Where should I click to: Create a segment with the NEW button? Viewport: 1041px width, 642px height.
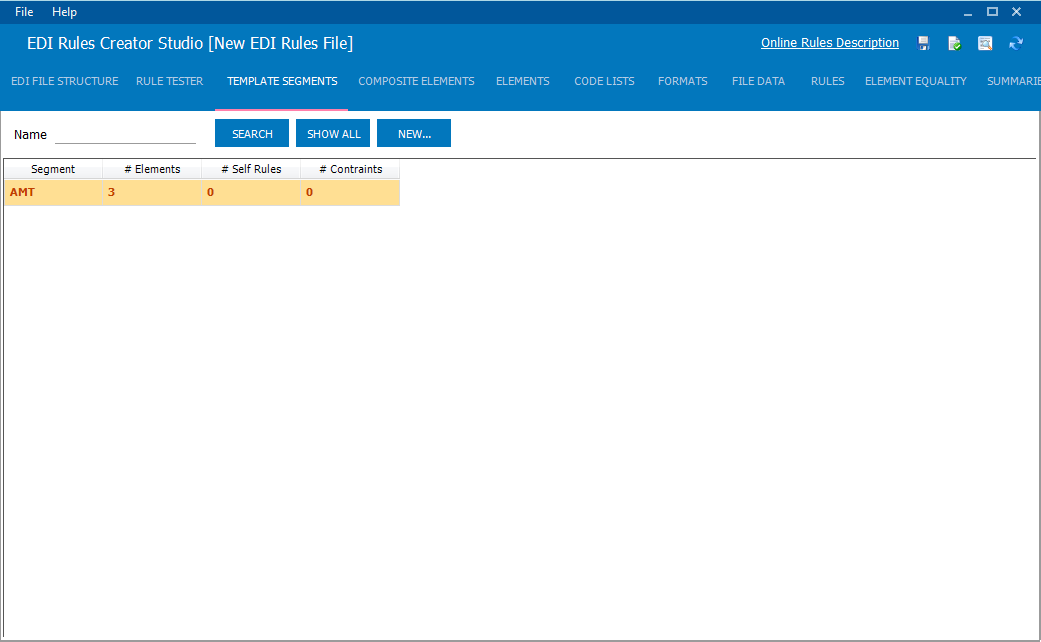pyautogui.click(x=413, y=132)
